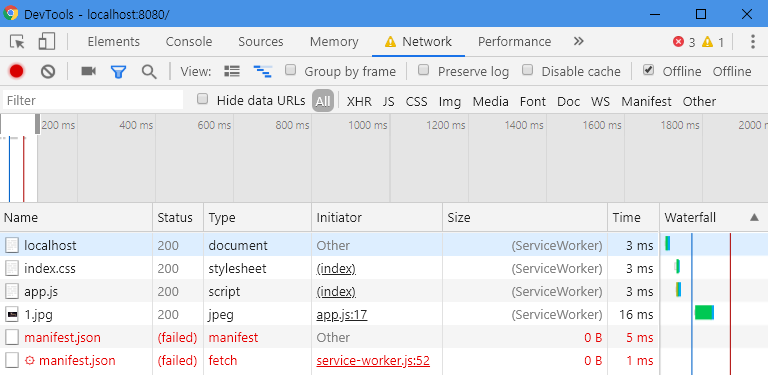This screenshot has width=768, height=375.
Task: Tick the Hide data URLs checkbox
Action: (202, 99)
